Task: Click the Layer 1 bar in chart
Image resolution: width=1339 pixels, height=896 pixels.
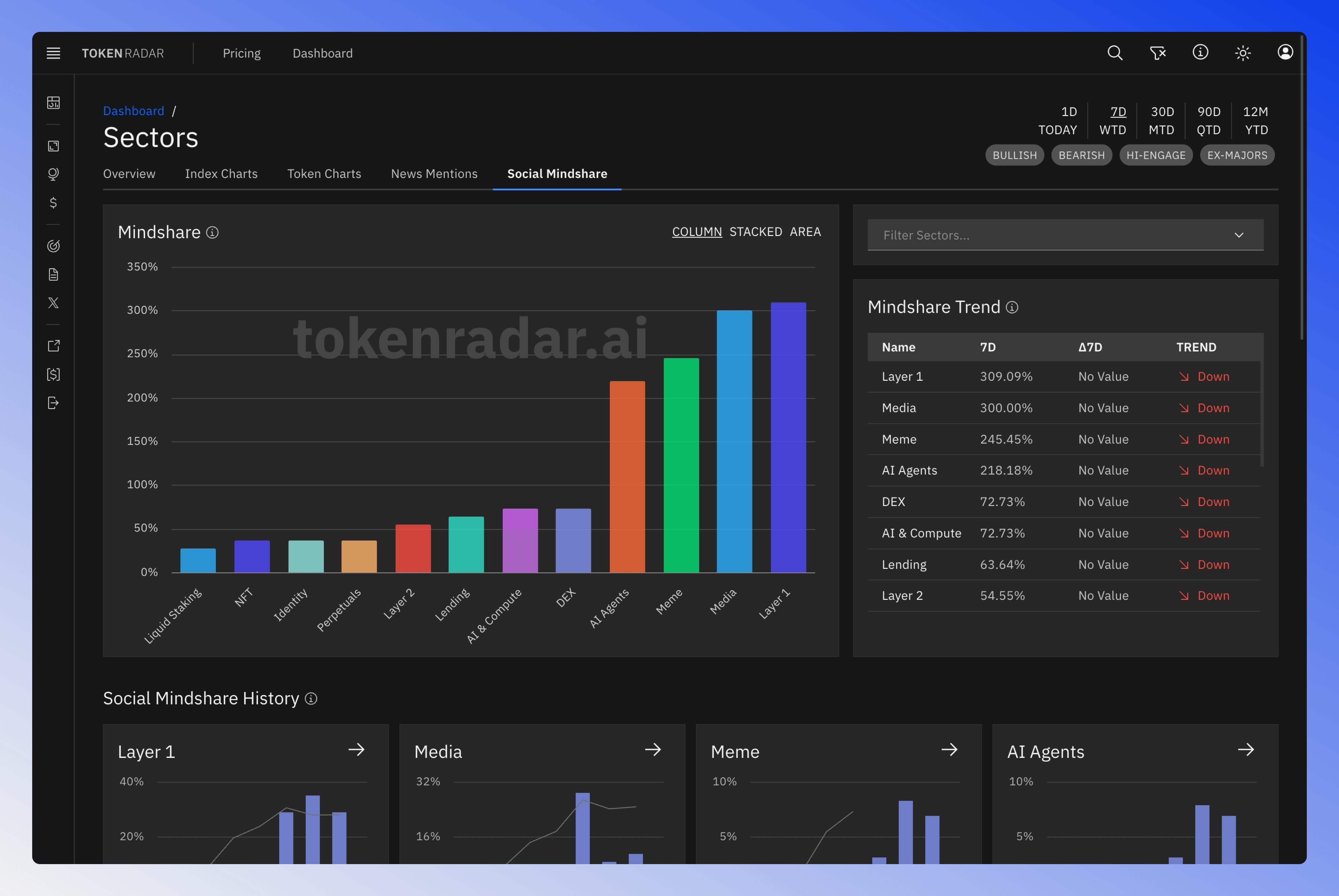Action: point(788,437)
